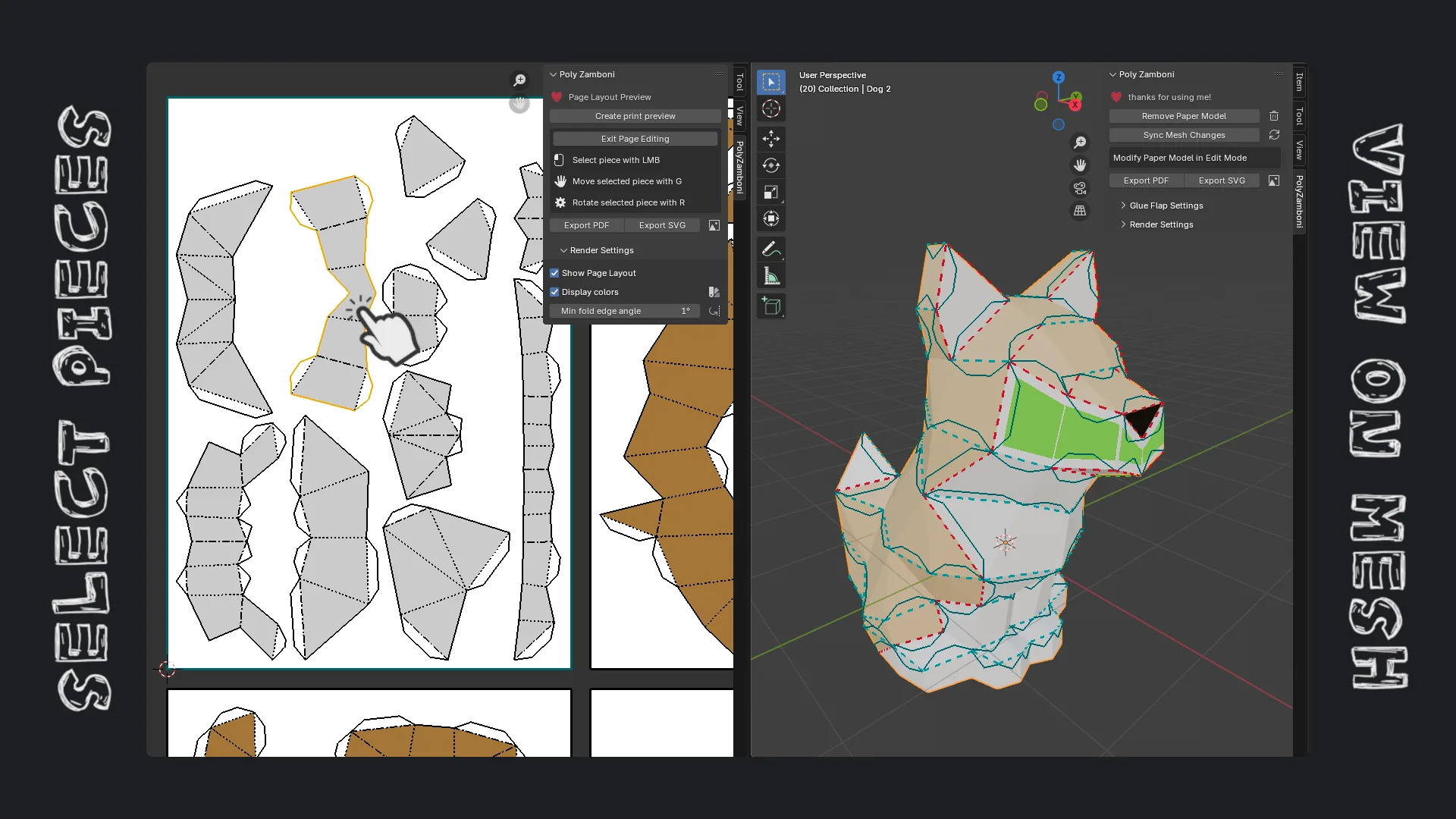Click '(20) Collection | Dog 2' label

[845, 89]
